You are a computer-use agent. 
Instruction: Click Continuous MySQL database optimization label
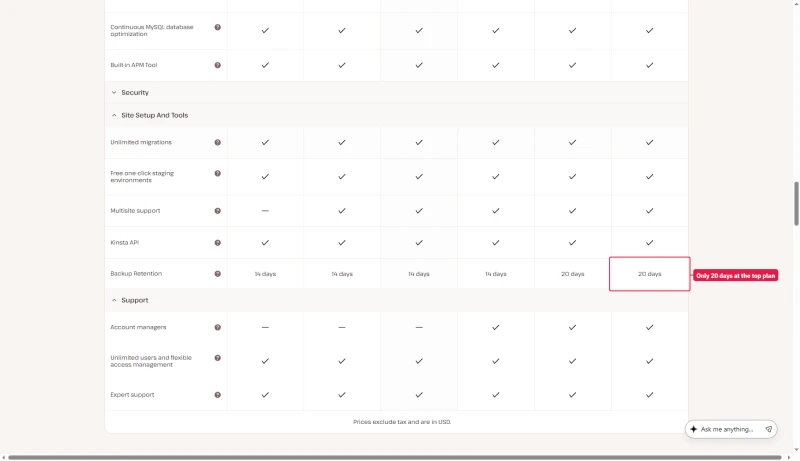pos(152,31)
